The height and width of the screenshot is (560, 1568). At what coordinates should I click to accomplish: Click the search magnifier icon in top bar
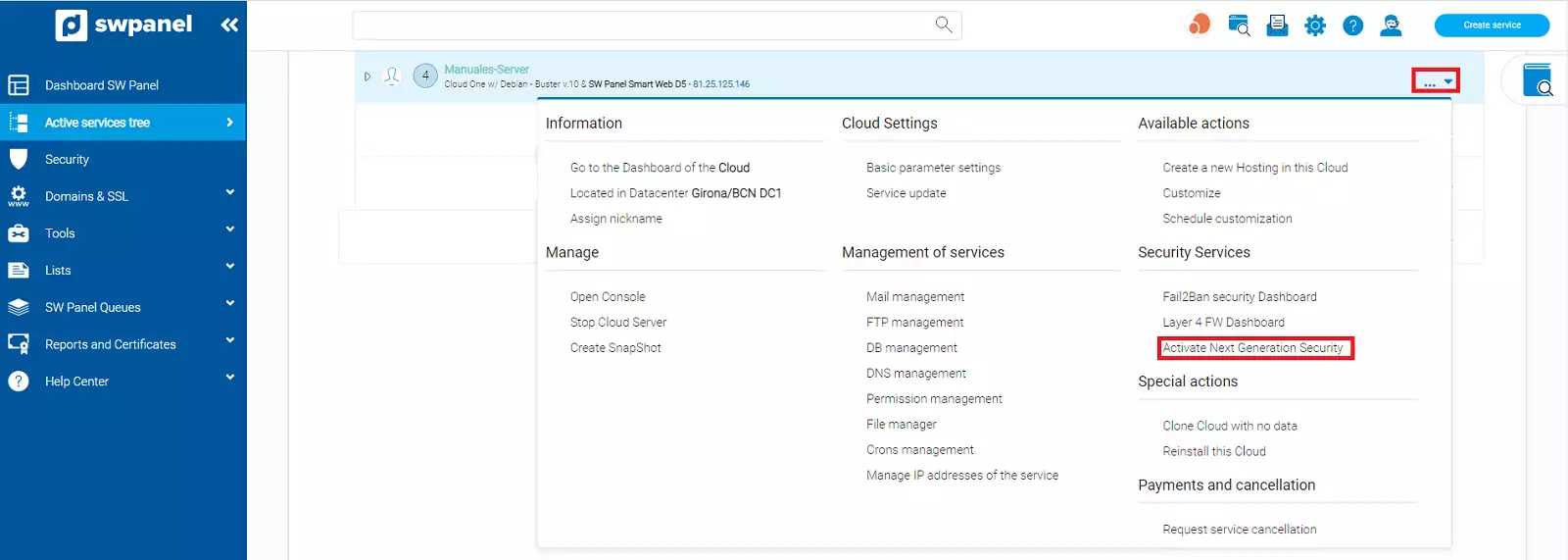point(943,25)
